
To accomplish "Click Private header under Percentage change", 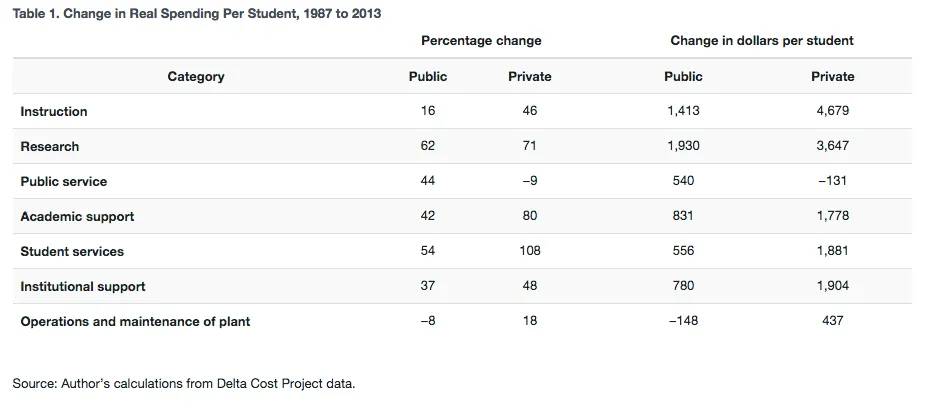I will coord(530,76).
